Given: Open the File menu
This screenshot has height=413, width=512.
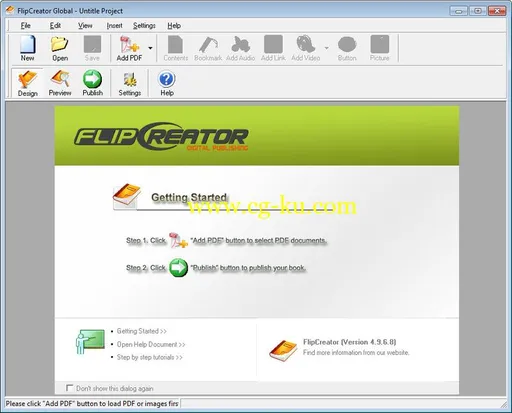Looking at the screenshot, I should 25,26.
